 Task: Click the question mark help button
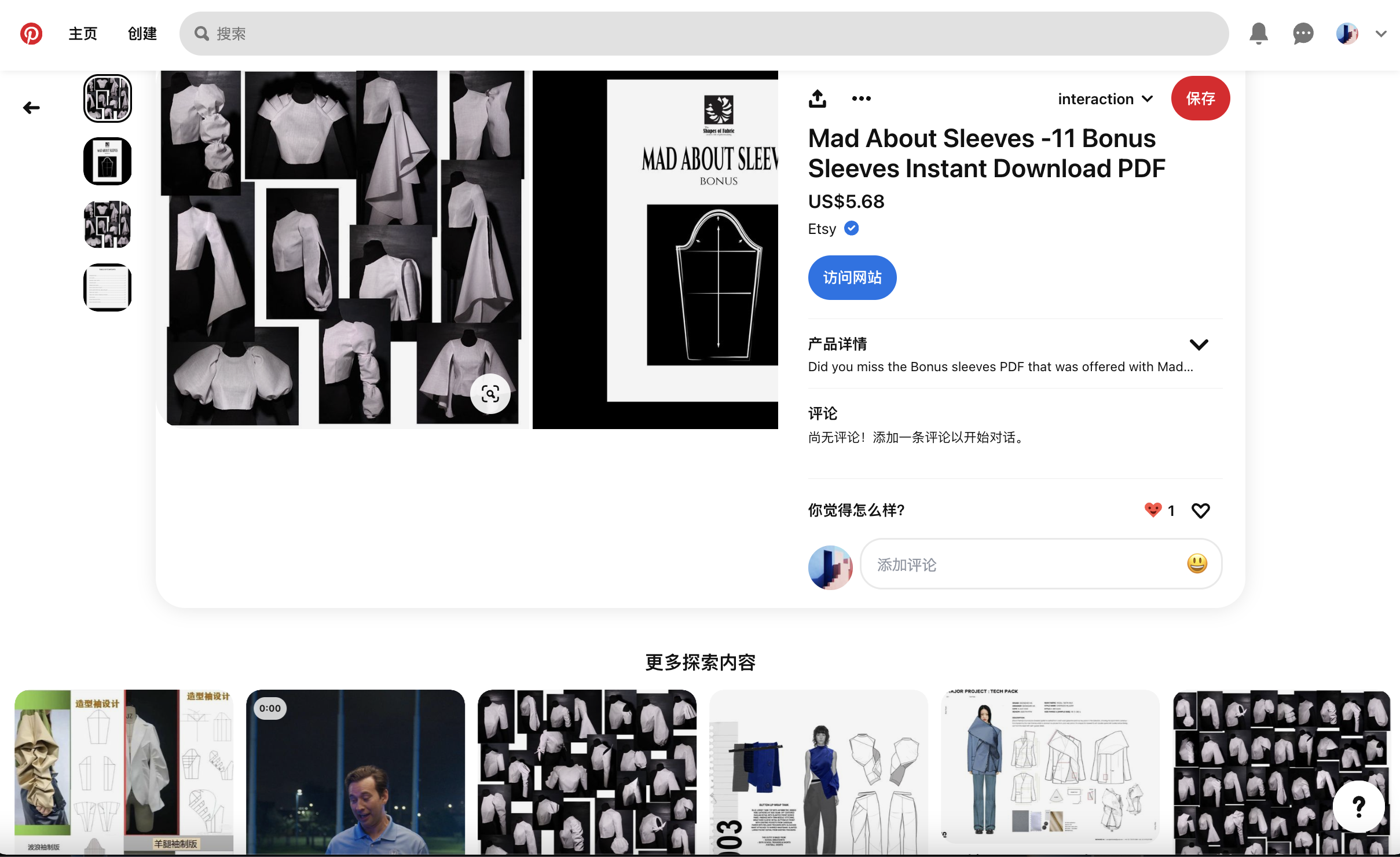click(1358, 806)
